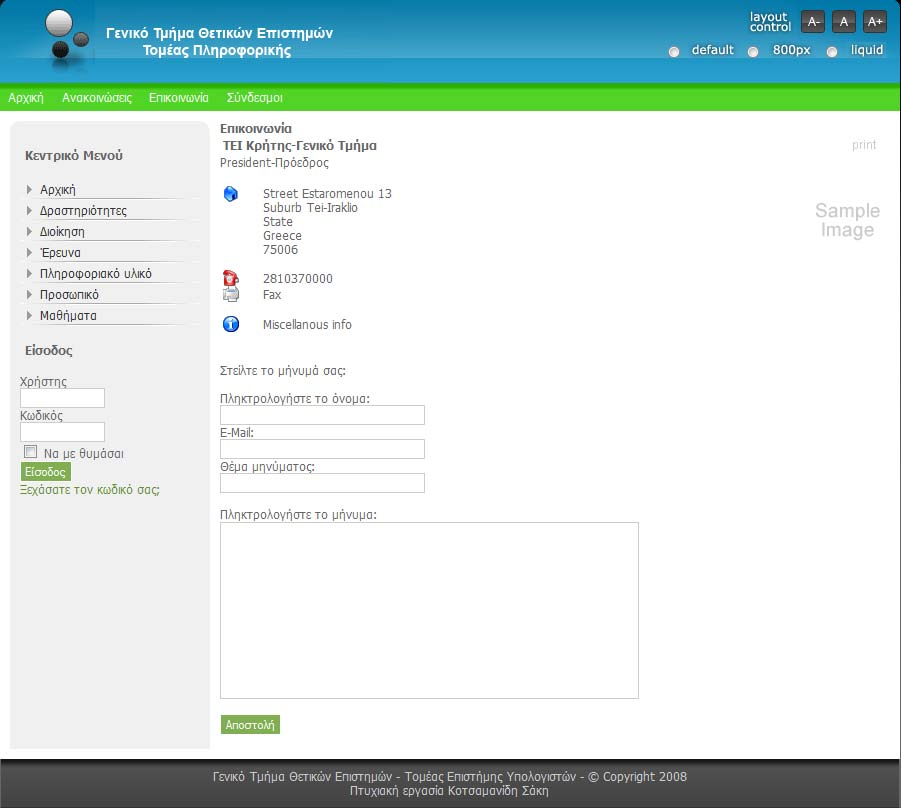Click the fax machine icon

coord(230,294)
